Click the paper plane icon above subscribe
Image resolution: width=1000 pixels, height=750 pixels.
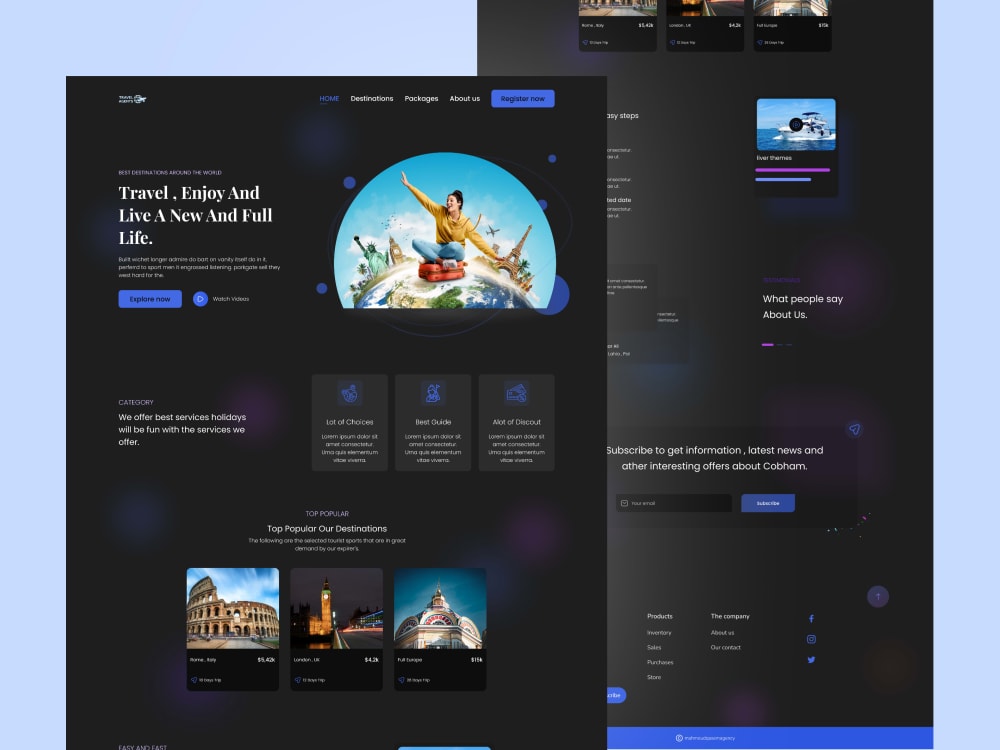point(855,429)
